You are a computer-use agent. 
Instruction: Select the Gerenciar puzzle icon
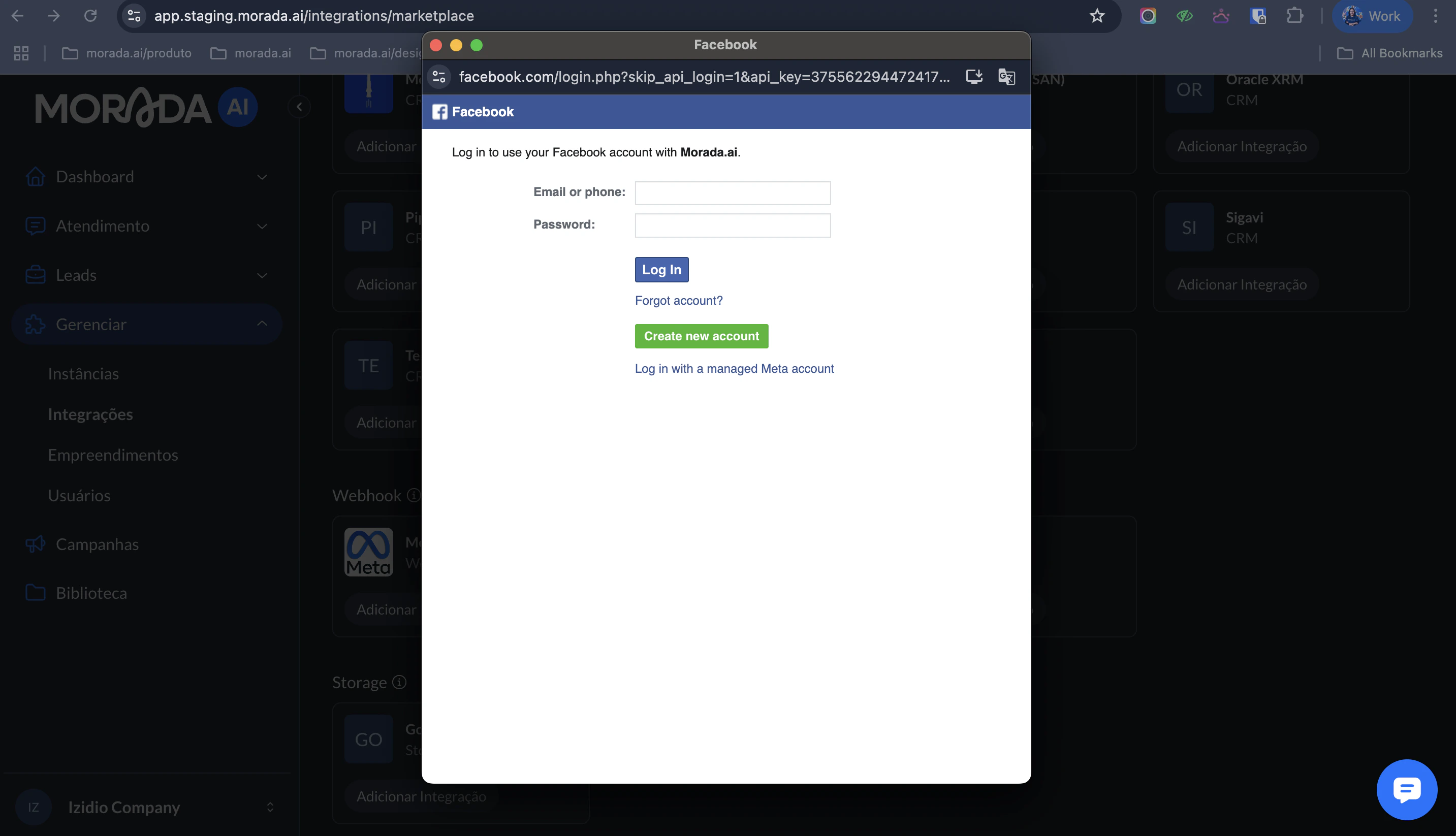[35, 324]
